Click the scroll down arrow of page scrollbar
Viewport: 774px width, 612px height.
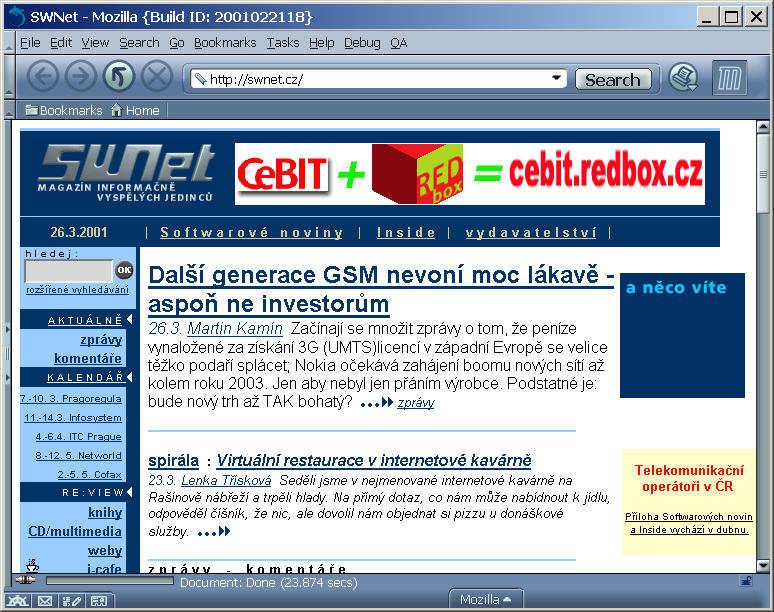coord(763,565)
